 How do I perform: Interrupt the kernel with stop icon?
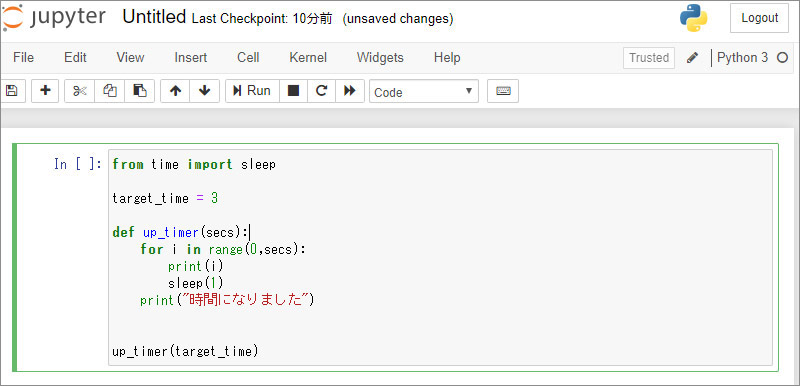(293, 91)
